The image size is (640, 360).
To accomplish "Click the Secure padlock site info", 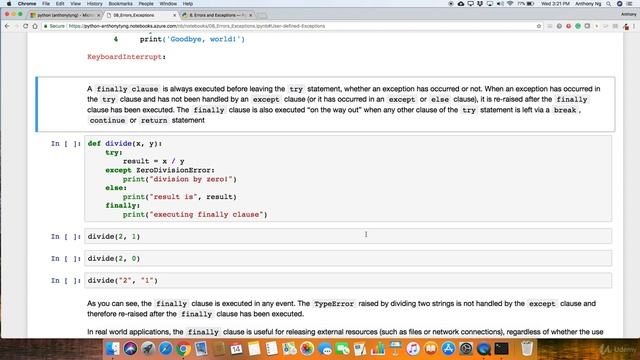I will tap(55, 26).
